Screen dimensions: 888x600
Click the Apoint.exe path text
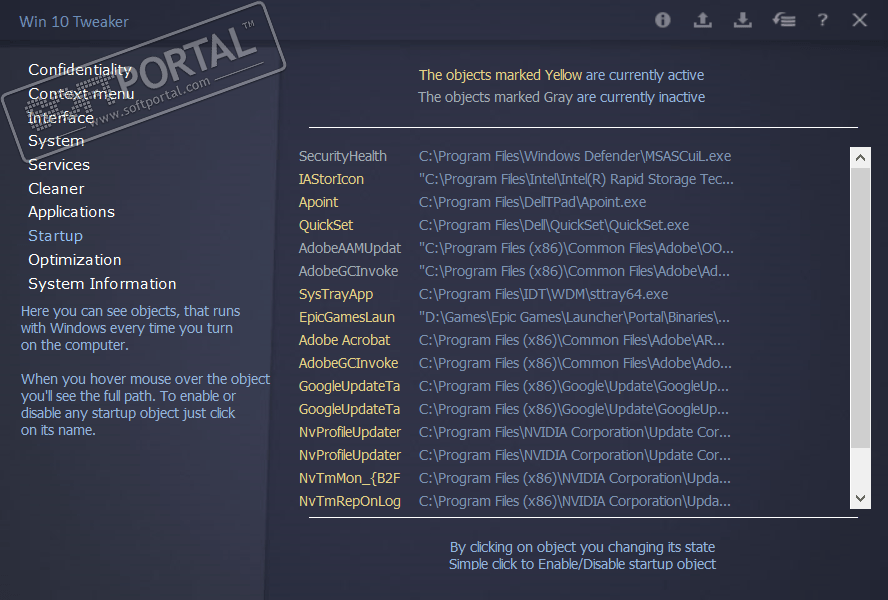(532, 202)
